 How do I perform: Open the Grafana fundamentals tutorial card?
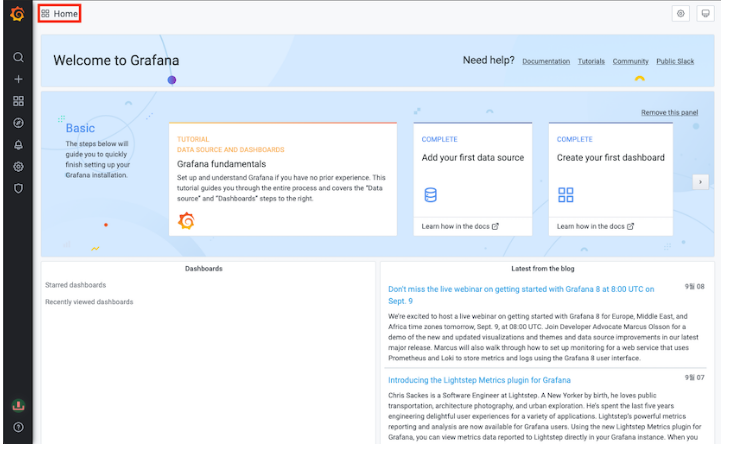283,179
